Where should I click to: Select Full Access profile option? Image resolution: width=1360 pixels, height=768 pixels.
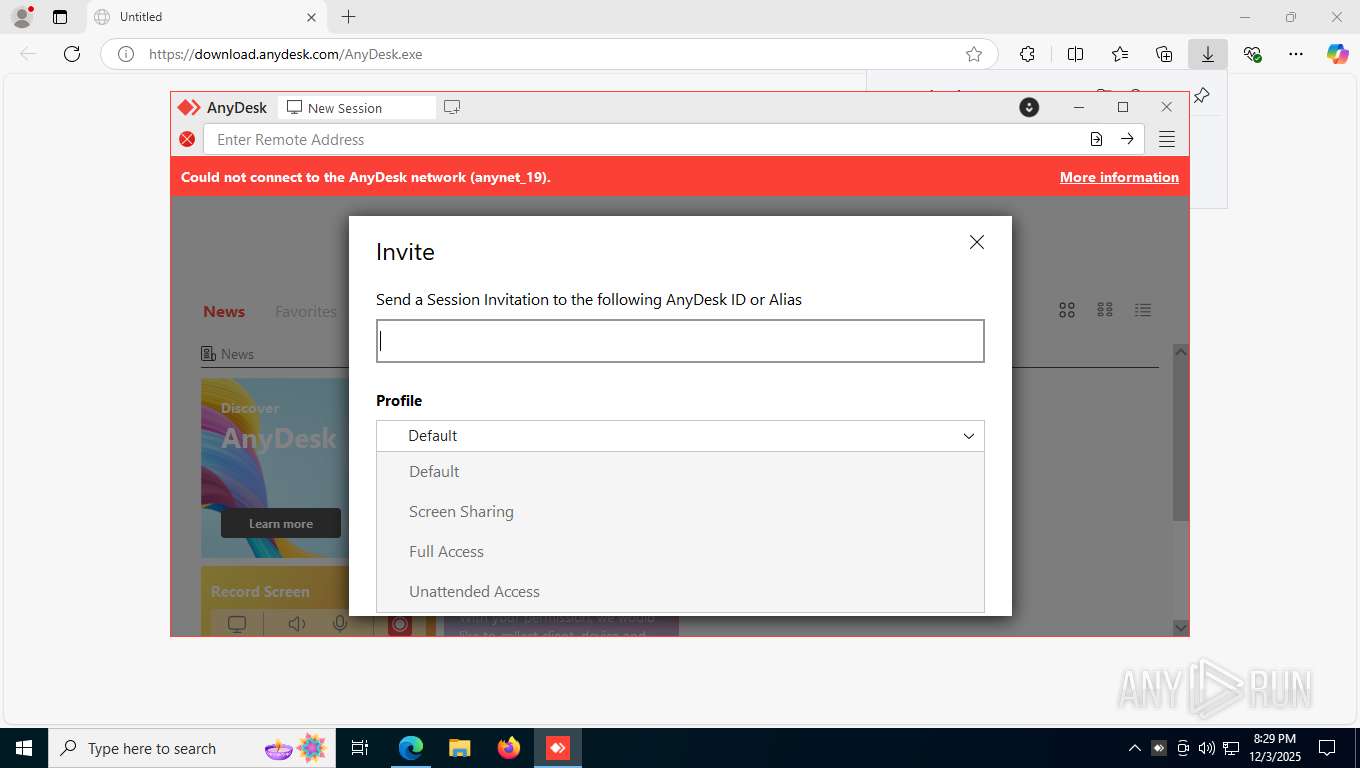[680, 552]
